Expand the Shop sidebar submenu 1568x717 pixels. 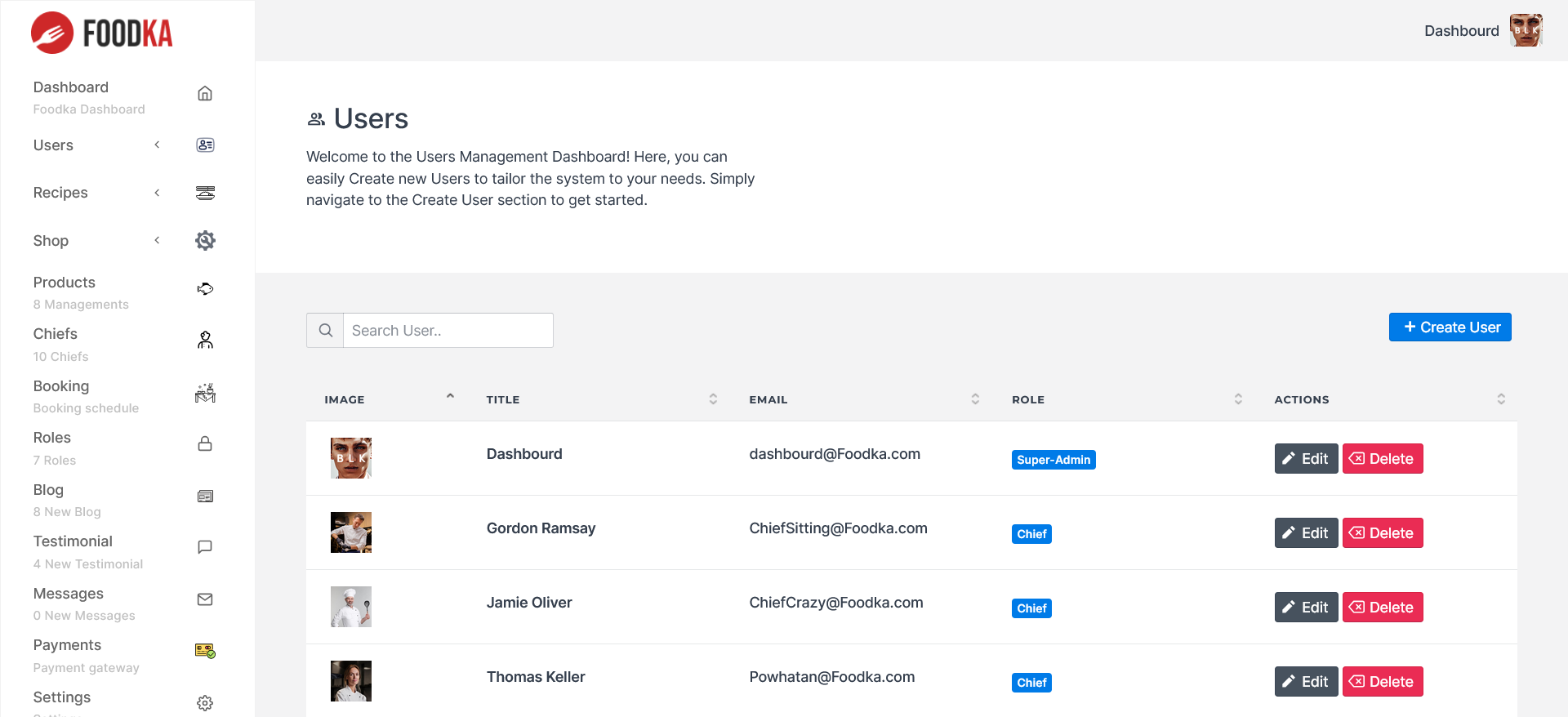coord(157,240)
